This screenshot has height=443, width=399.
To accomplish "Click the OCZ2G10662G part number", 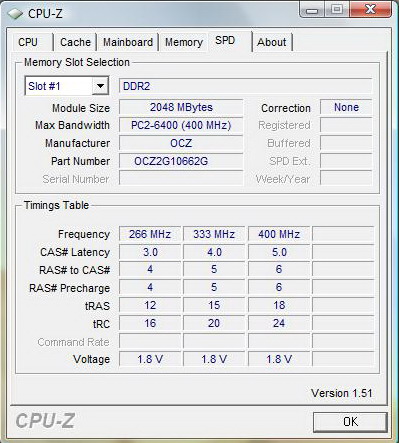I will tap(181, 161).
